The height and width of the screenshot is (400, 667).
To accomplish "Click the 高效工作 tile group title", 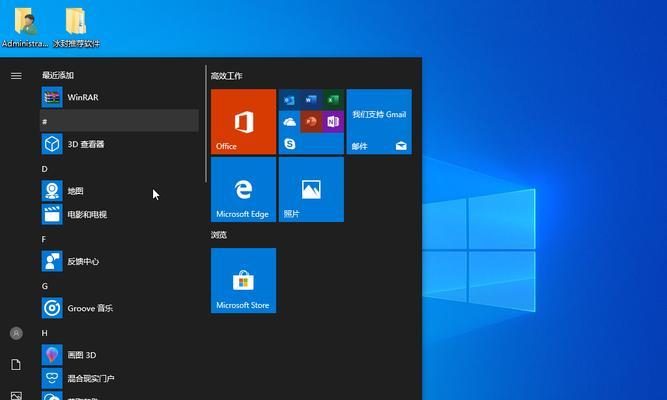I will pos(227,76).
